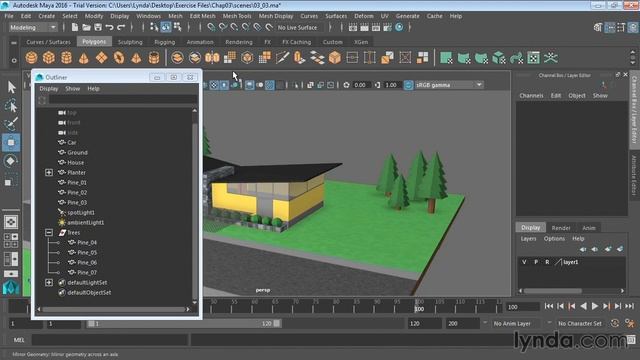This screenshot has height=360, width=640.
Task: Create a polygon torus from the shelf
Action: tap(119, 58)
